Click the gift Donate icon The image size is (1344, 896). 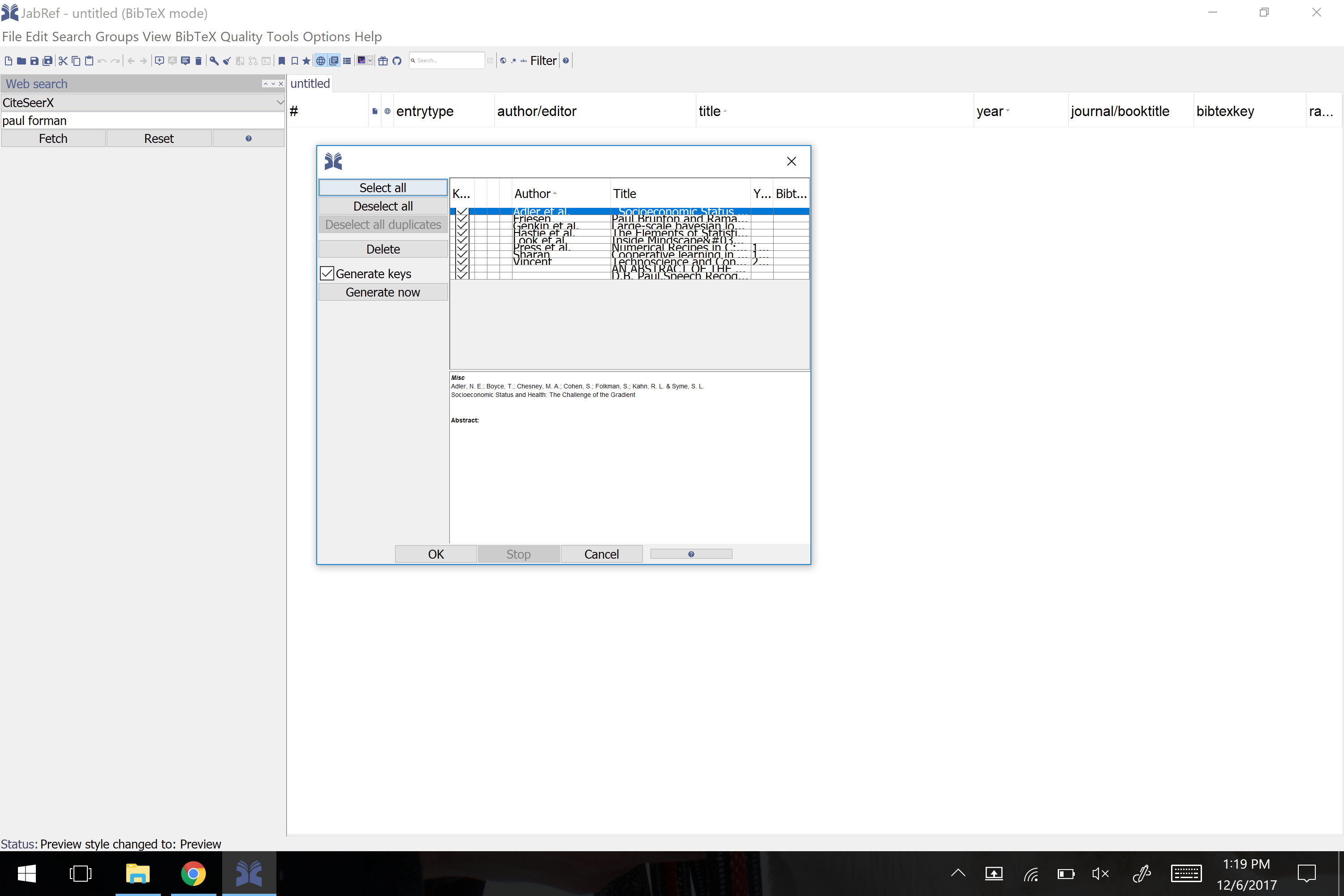(x=383, y=60)
